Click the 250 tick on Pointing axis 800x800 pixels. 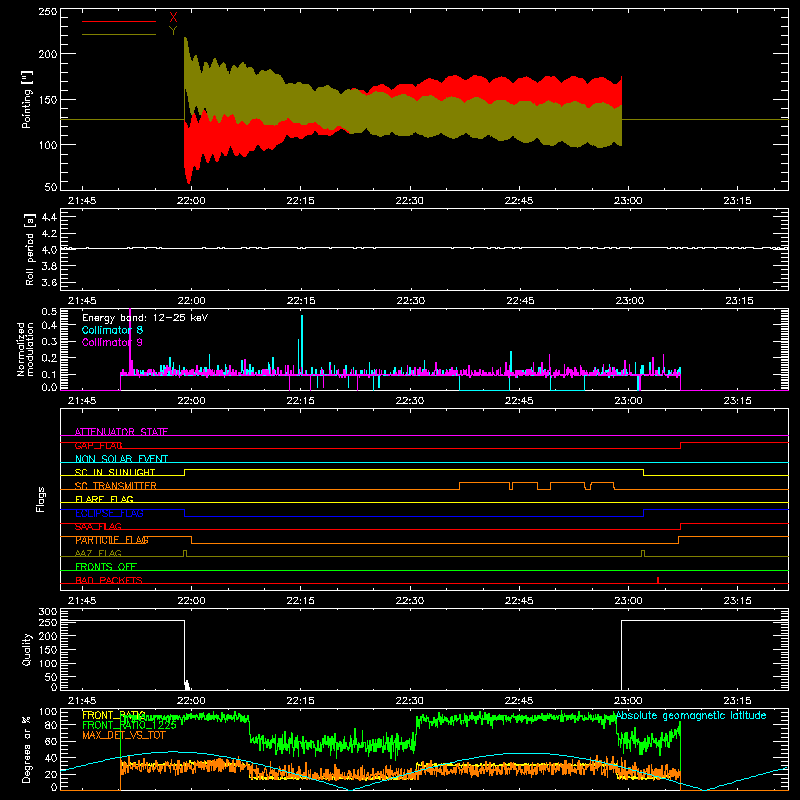coord(48,12)
